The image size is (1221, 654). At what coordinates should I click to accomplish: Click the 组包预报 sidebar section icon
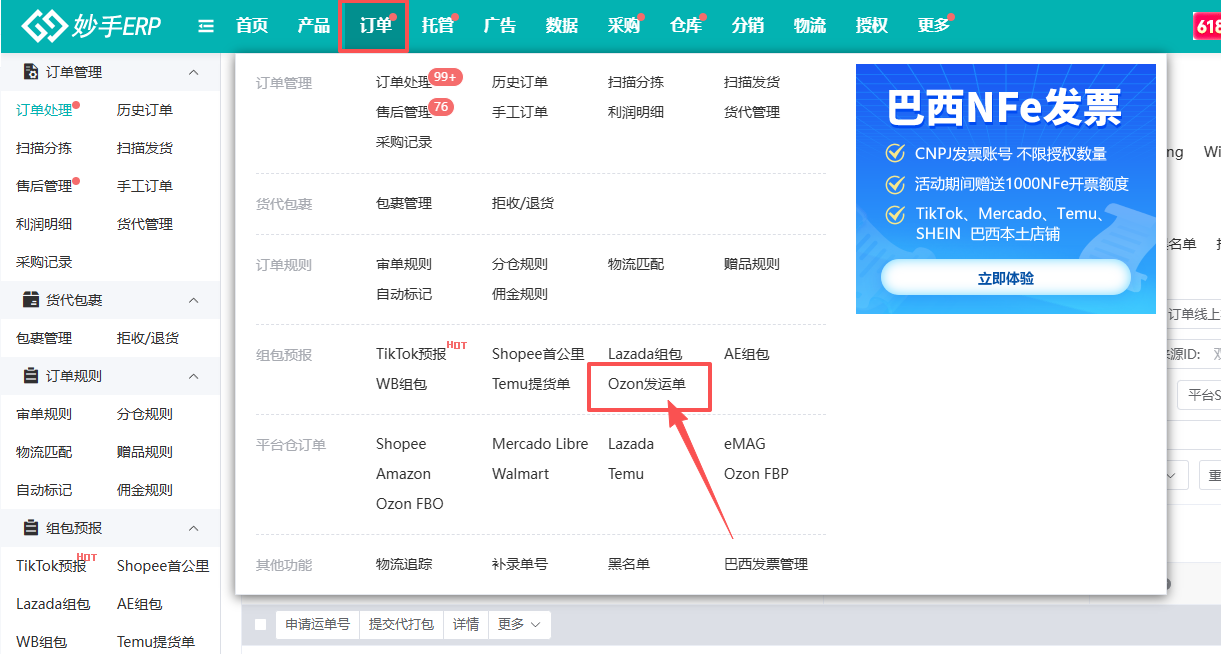click(x=30, y=528)
